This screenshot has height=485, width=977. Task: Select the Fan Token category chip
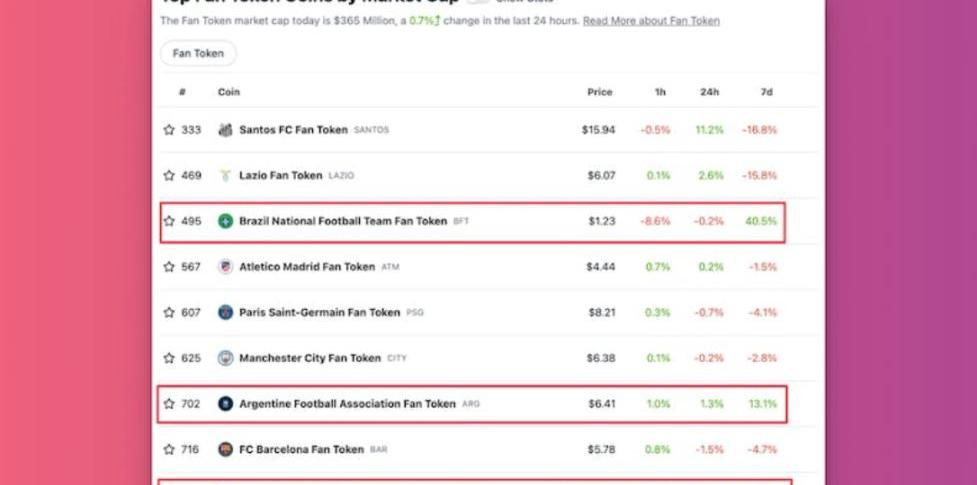(x=198, y=53)
